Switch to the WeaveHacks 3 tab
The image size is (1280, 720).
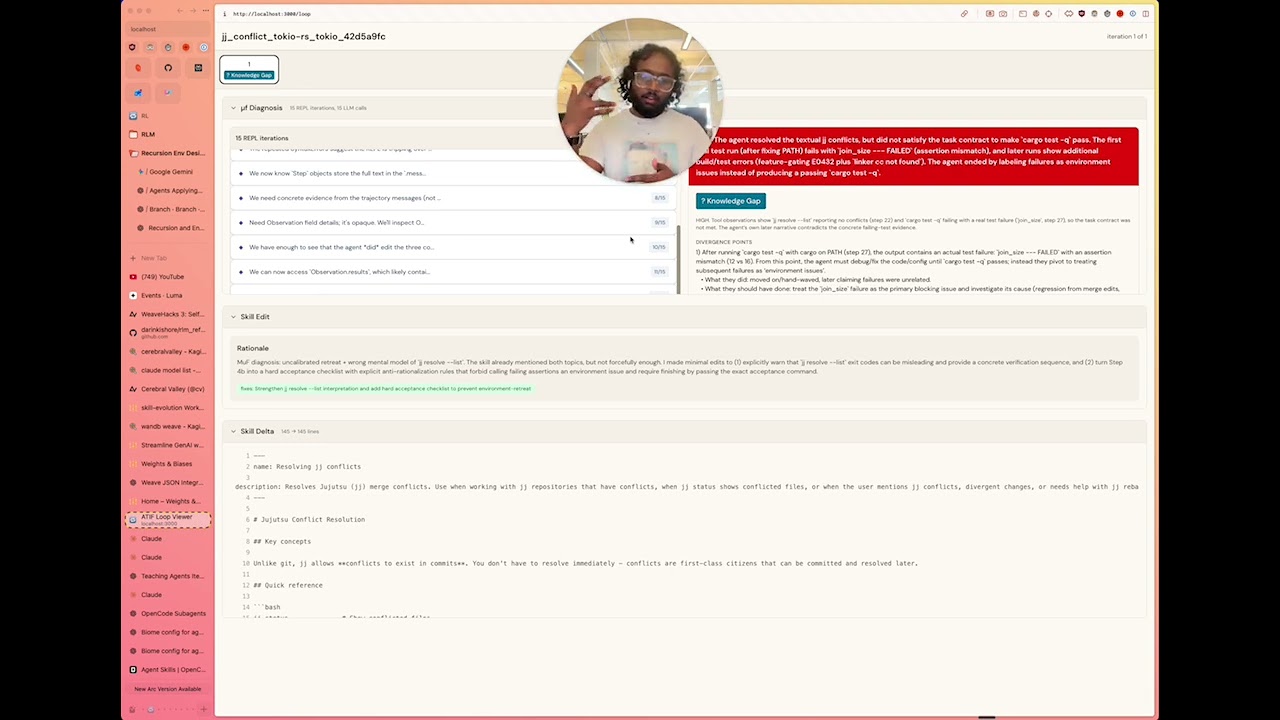click(168, 314)
